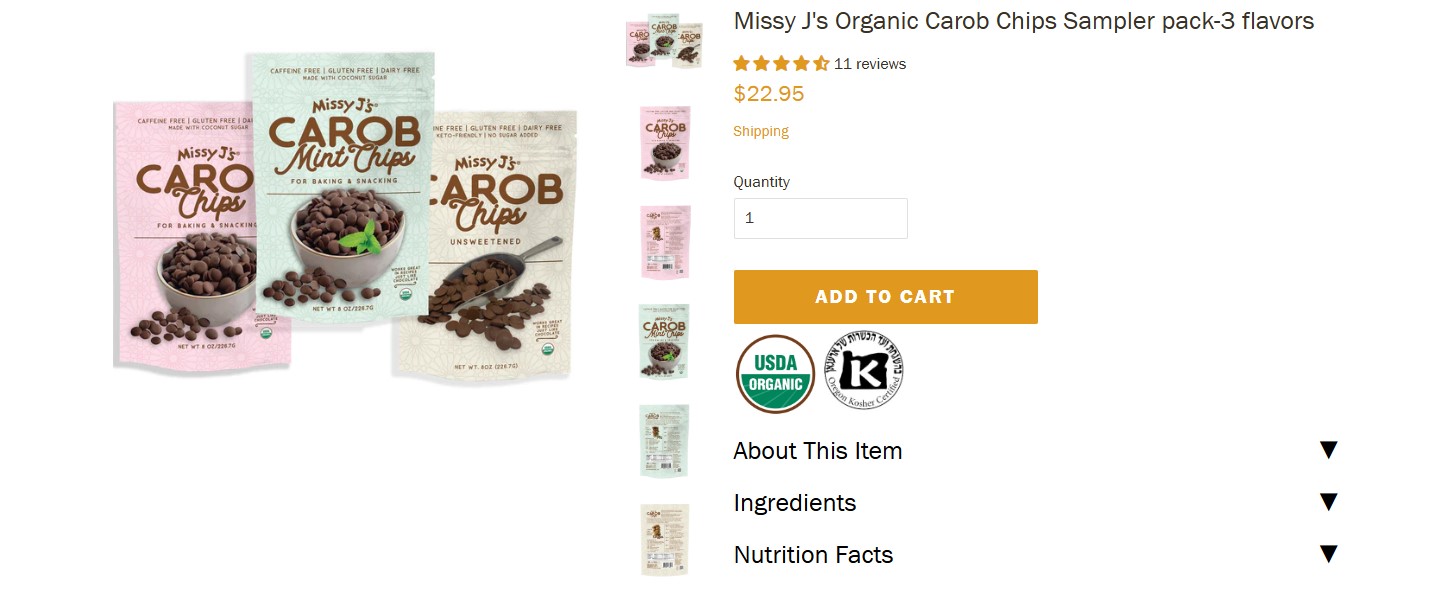Select the three-bag sampler thumbnail
Image resolution: width=1430 pixels, height=595 pixels.
(665, 41)
